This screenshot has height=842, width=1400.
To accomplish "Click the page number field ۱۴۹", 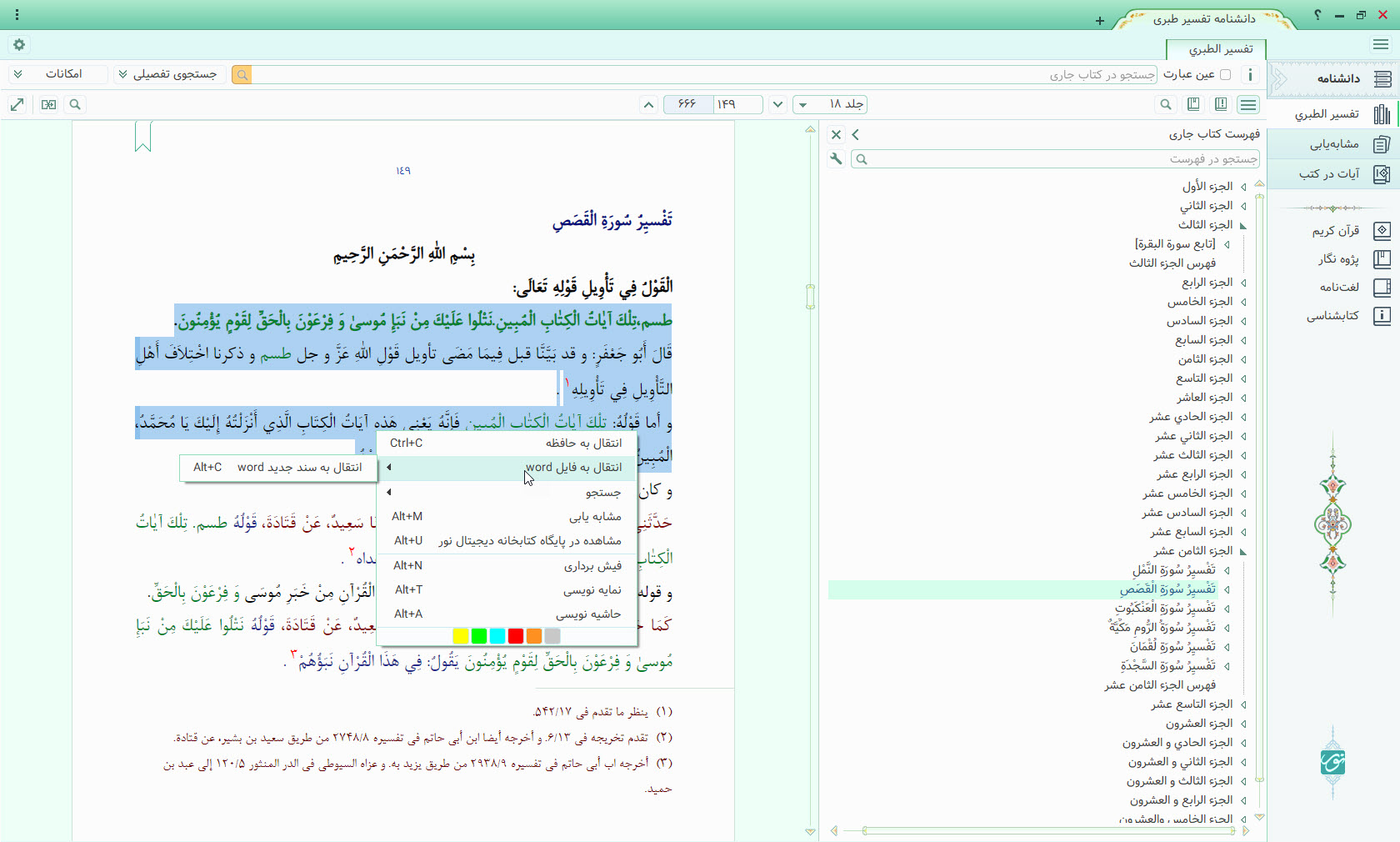I will pyautogui.click(x=737, y=104).
